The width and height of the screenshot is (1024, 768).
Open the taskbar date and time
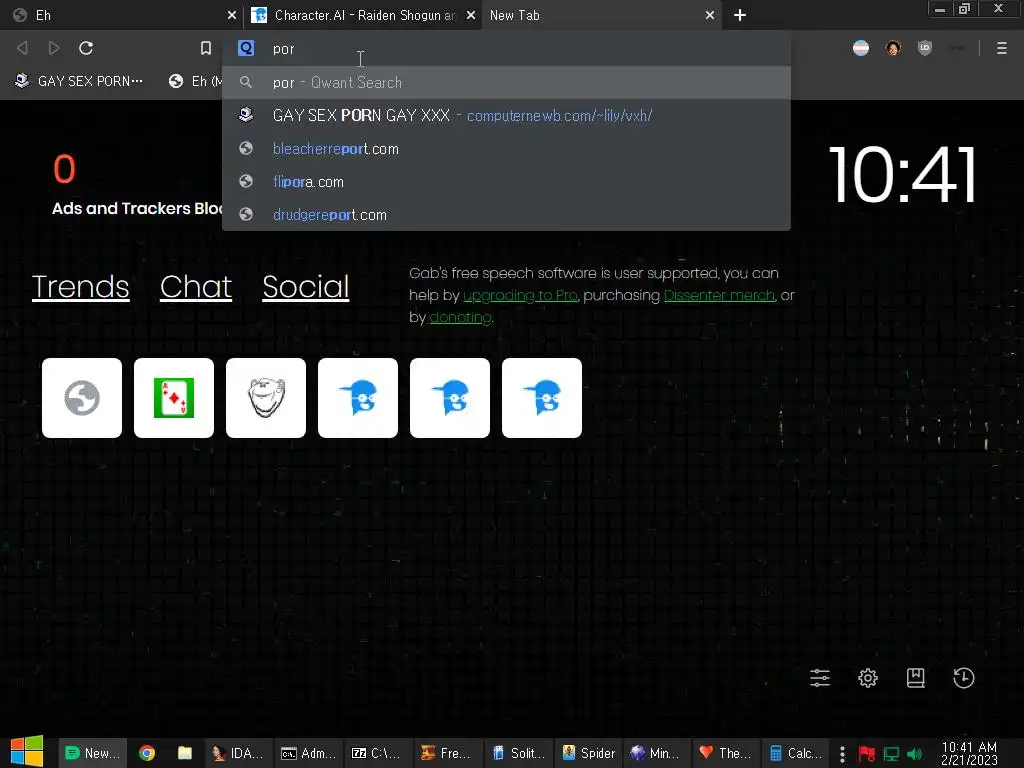pyautogui.click(x=969, y=753)
